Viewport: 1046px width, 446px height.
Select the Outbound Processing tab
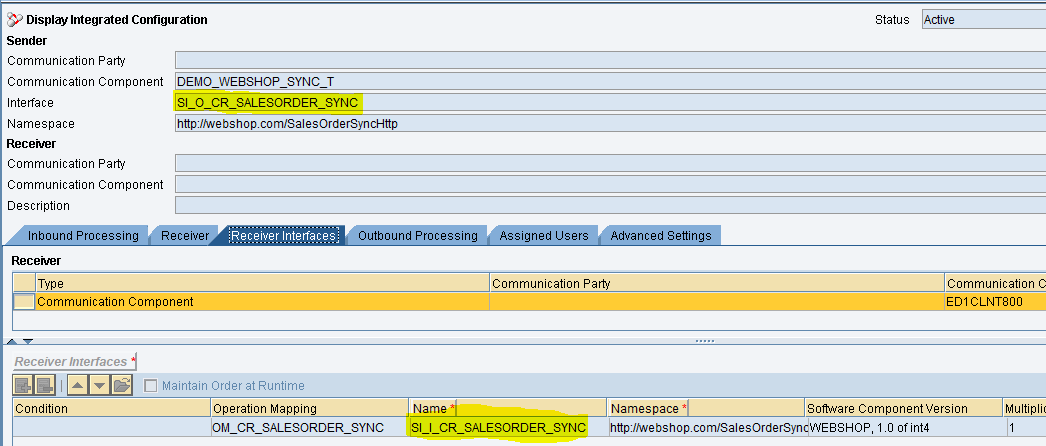[x=417, y=236]
